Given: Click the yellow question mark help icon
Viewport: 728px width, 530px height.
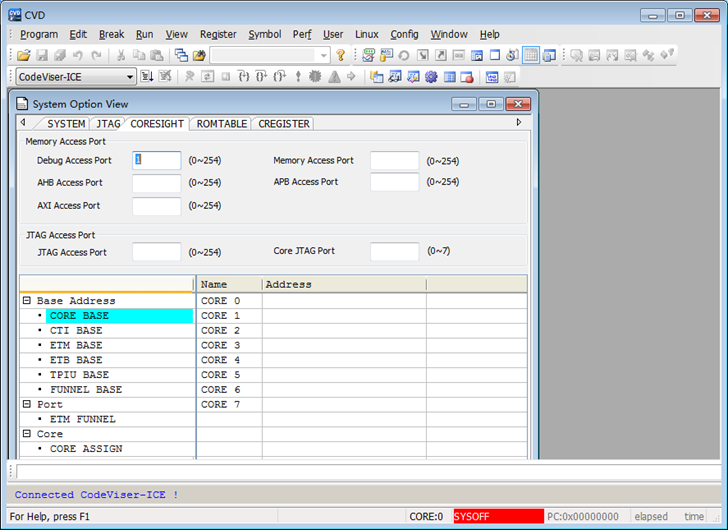Looking at the screenshot, I should click(x=341, y=56).
